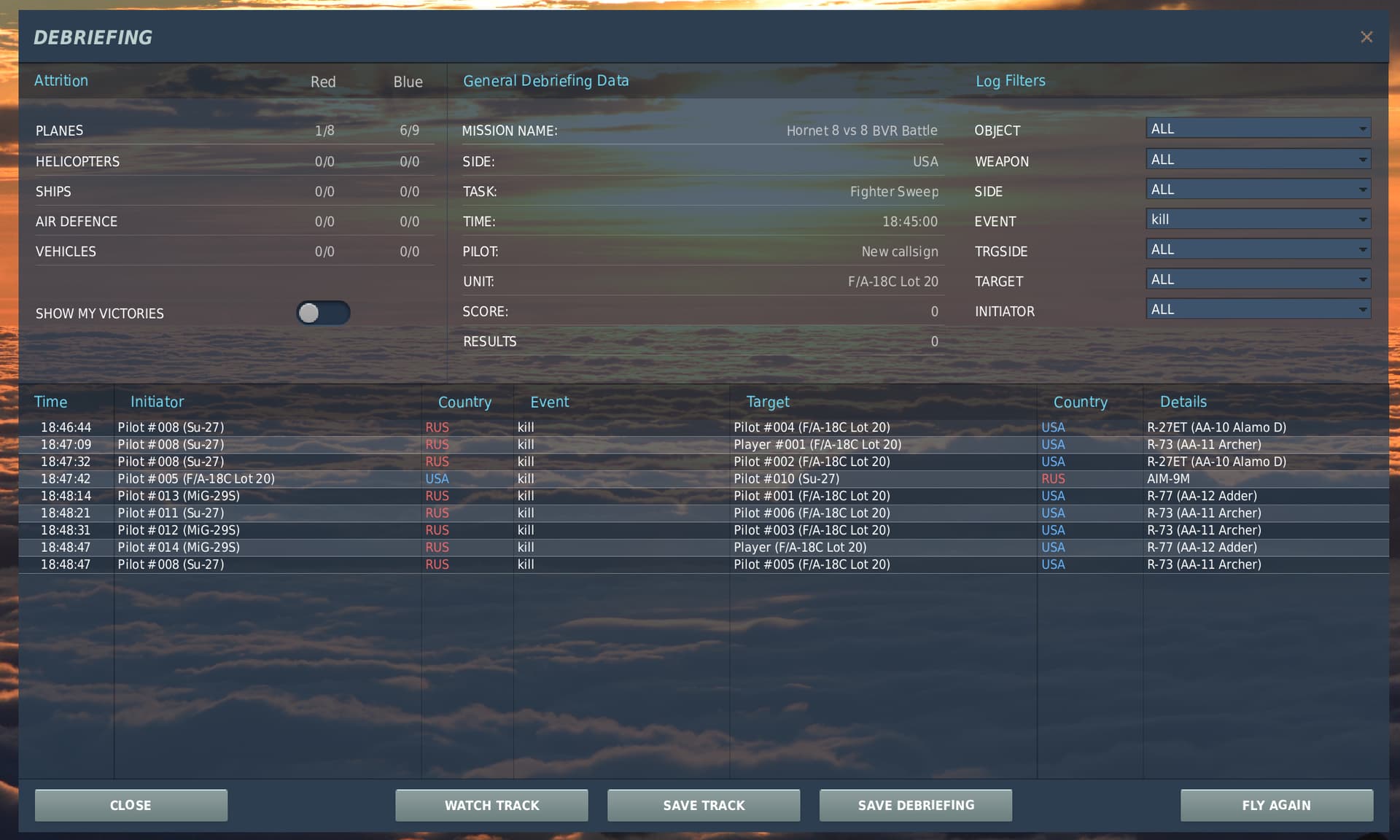Expand the TARGET filter dropdown
Screen dimensions: 1400x840
pyautogui.click(x=1258, y=279)
